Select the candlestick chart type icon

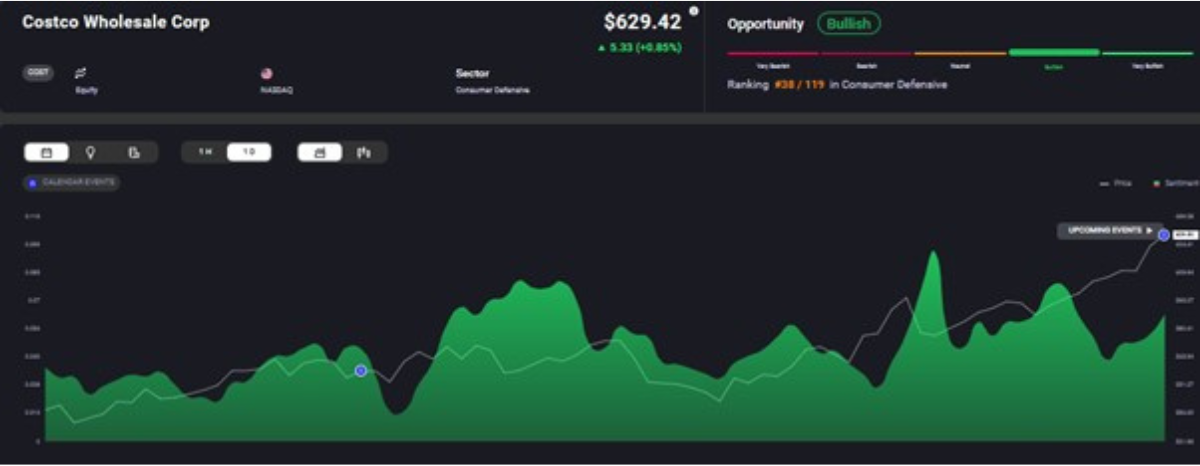pos(364,153)
